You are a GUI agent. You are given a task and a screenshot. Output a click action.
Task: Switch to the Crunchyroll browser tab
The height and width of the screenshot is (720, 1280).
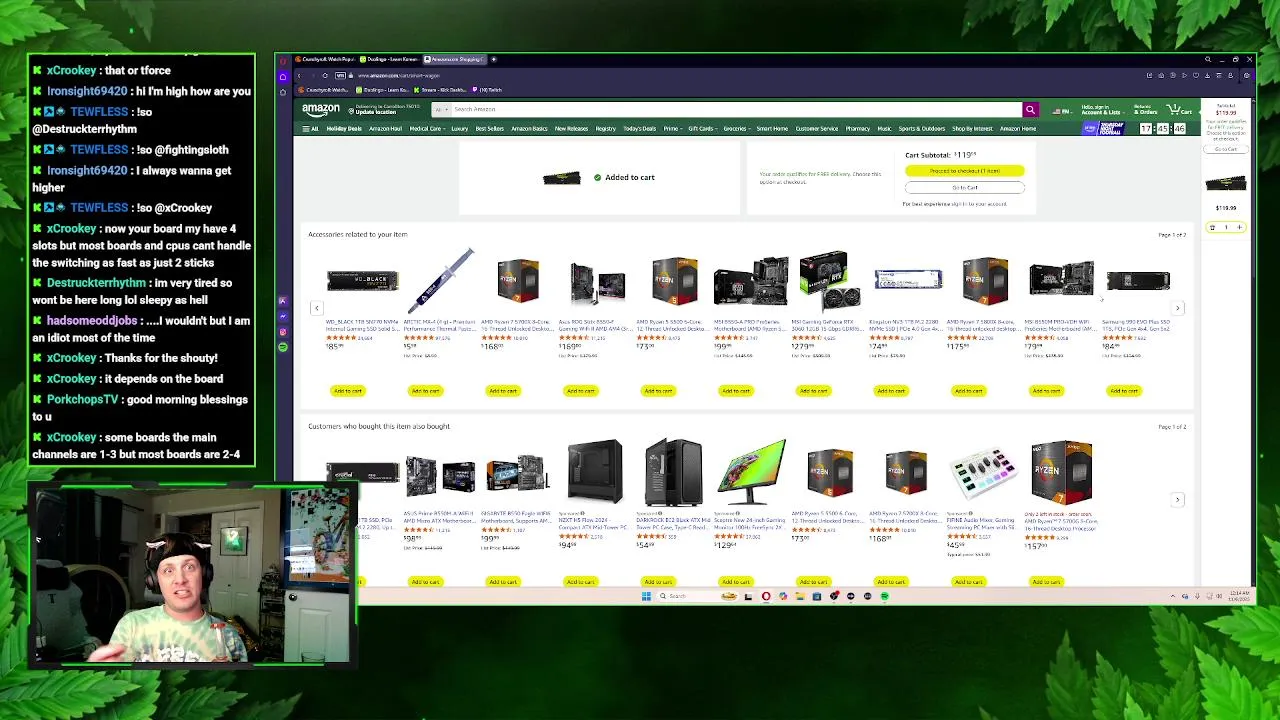click(x=324, y=59)
